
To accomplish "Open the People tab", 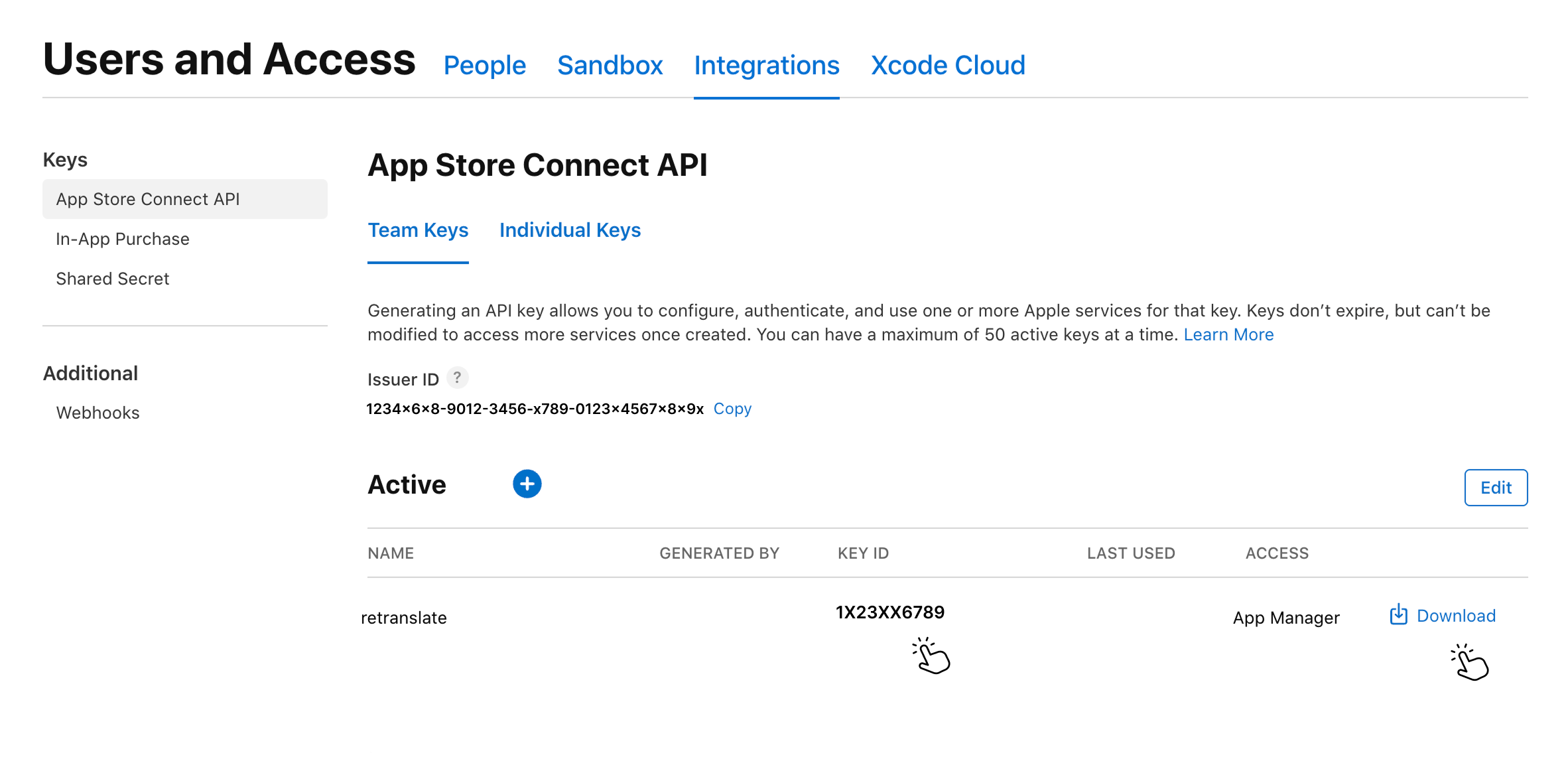I will coord(484,65).
